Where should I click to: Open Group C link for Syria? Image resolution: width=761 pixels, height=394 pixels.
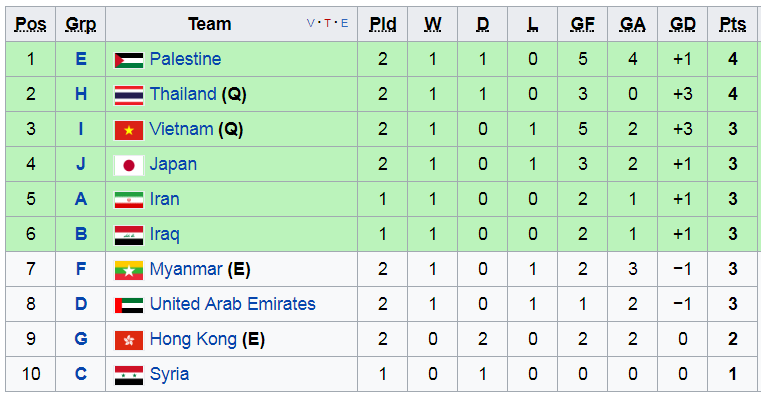tap(81, 374)
